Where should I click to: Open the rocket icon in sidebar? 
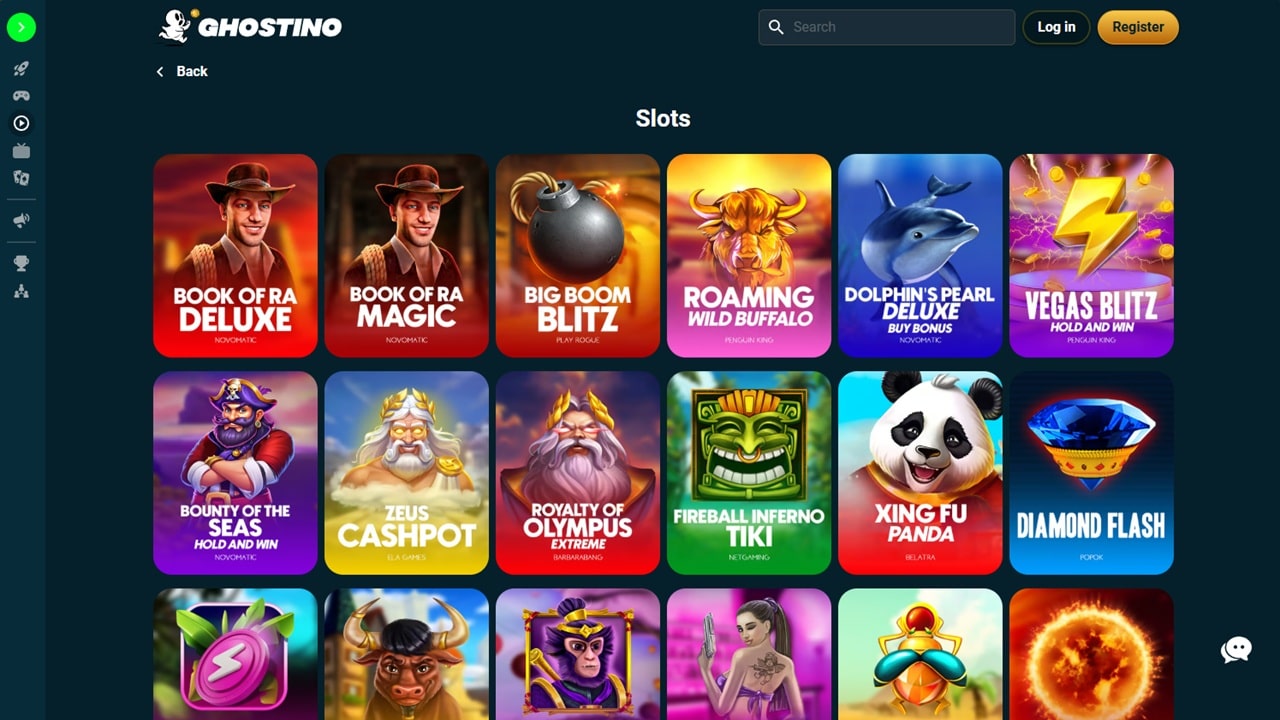pos(21,69)
